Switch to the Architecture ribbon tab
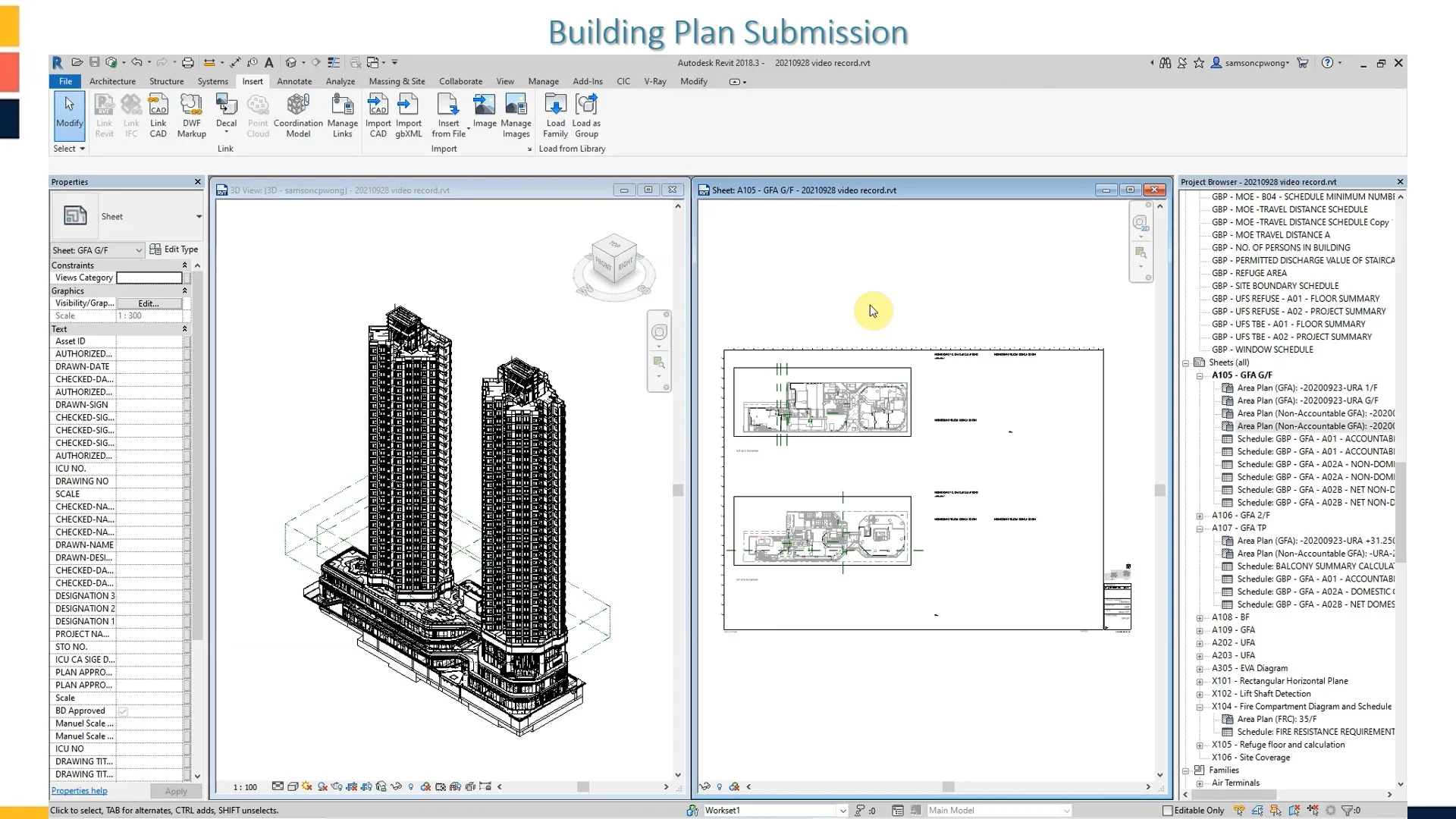 tap(112, 81)
